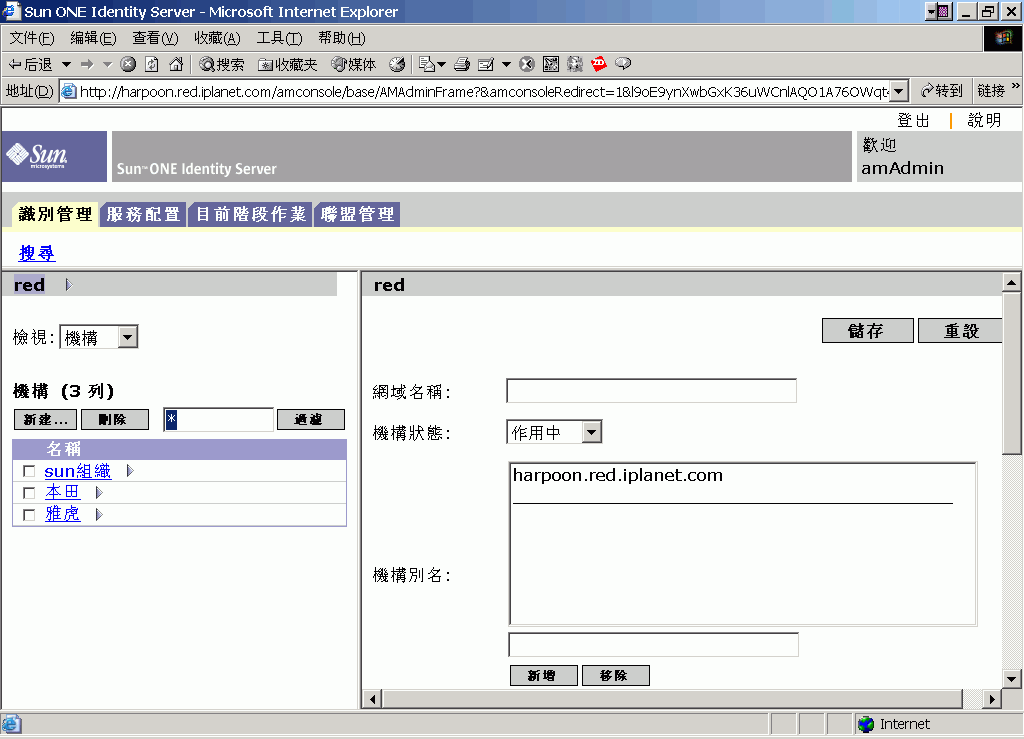The width and height of the screenshot is (1024, 739).
Task: Check the 本田 organization checkbox
Action: tap(29, 493)
